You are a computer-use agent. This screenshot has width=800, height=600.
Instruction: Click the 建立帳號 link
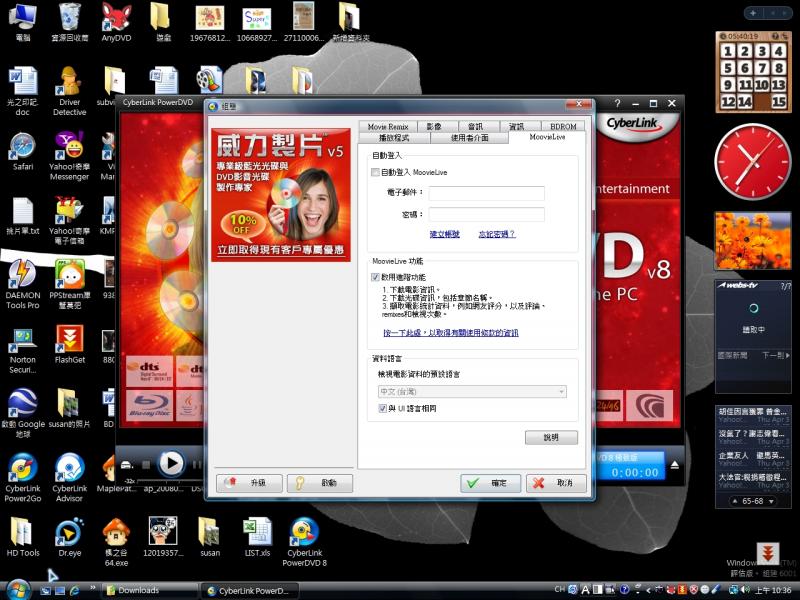point(444,234)
